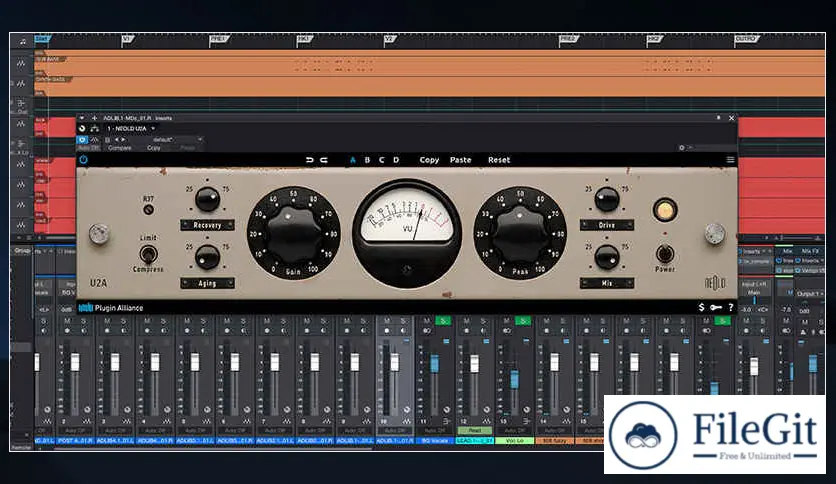Pin the plugin window
The width and height of the screenshot is (836, 484).
[x=718, y=118]
